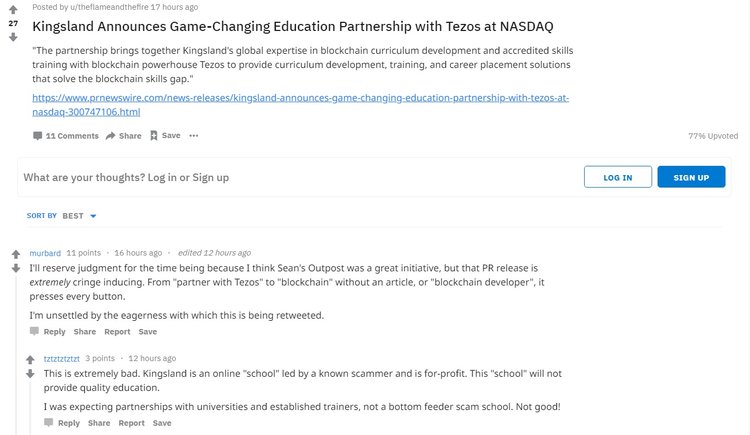750x435 pixels.
Task: Upvote murbard's comment
Action: [x=16, y=254]
